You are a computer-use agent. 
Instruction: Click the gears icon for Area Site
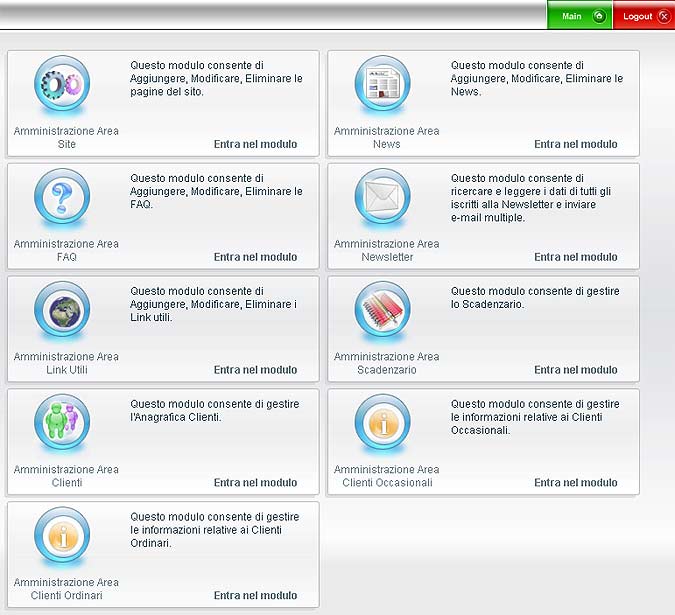click(62, 83)
